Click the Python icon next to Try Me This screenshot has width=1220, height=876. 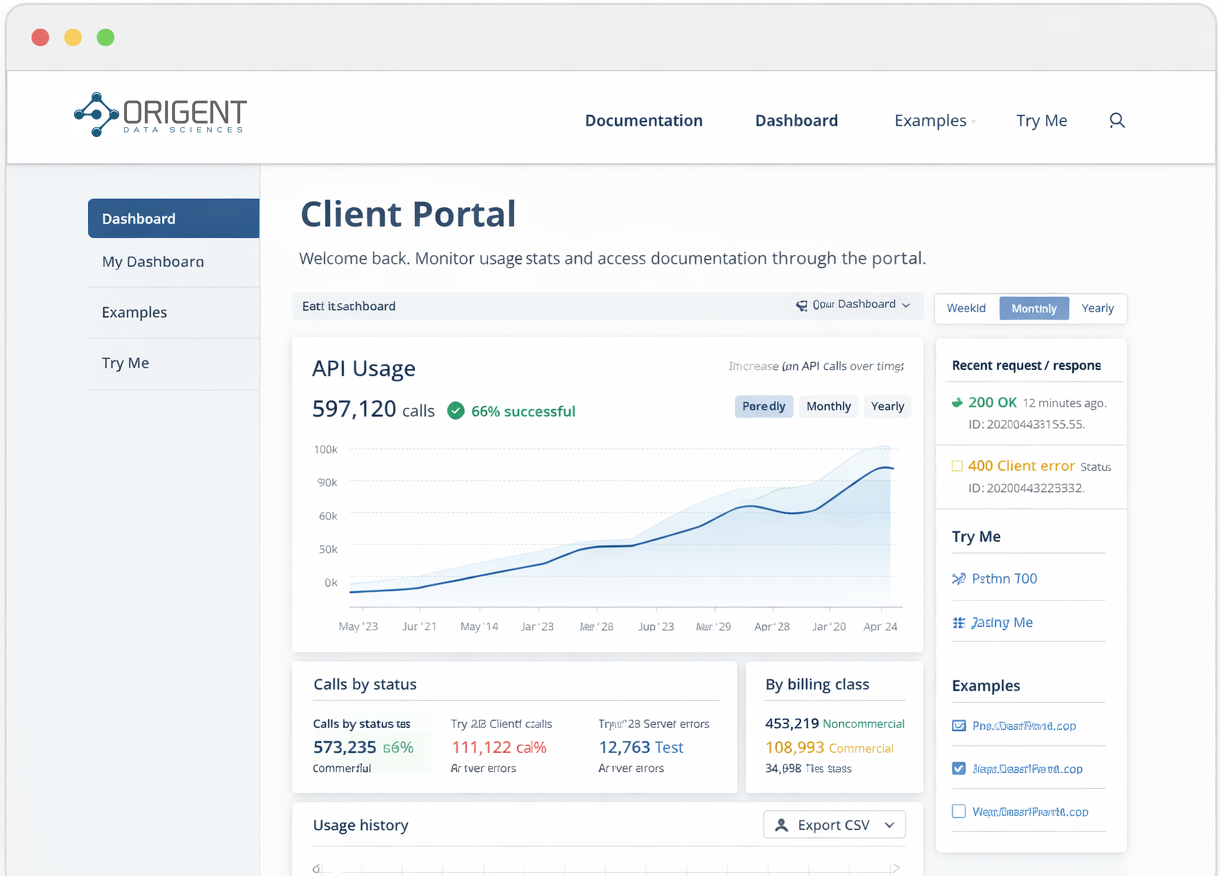tap(960, 578)
